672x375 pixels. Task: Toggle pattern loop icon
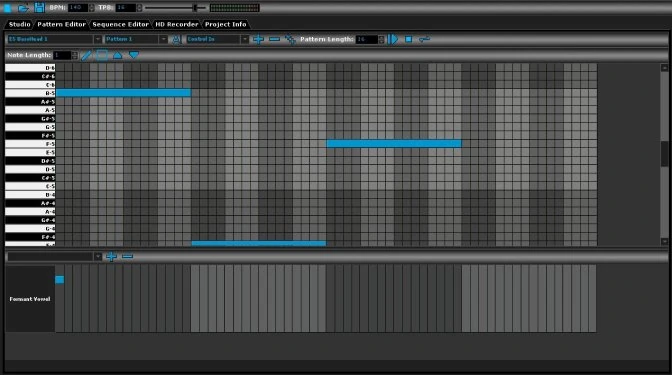tap(424, 39)
